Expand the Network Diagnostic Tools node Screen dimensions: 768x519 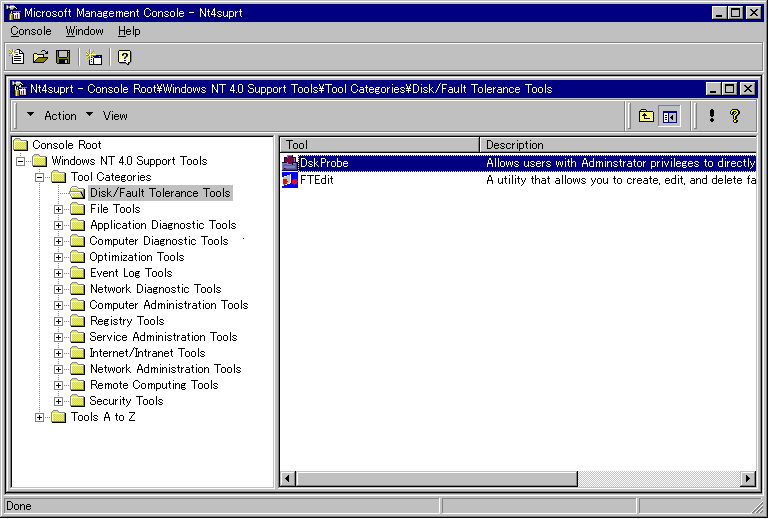click(x=58, y=289)
